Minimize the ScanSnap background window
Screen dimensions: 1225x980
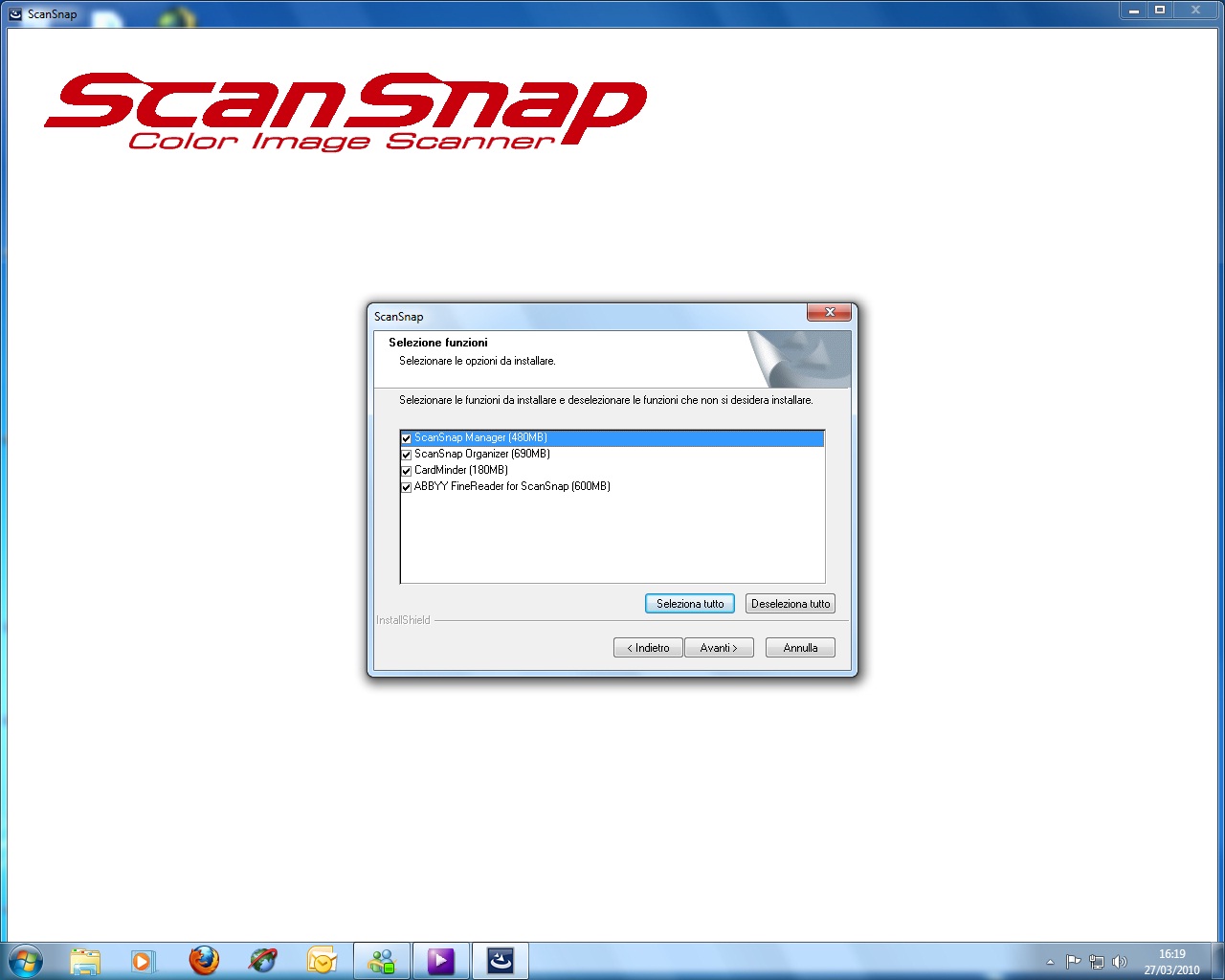(1134, 11)
